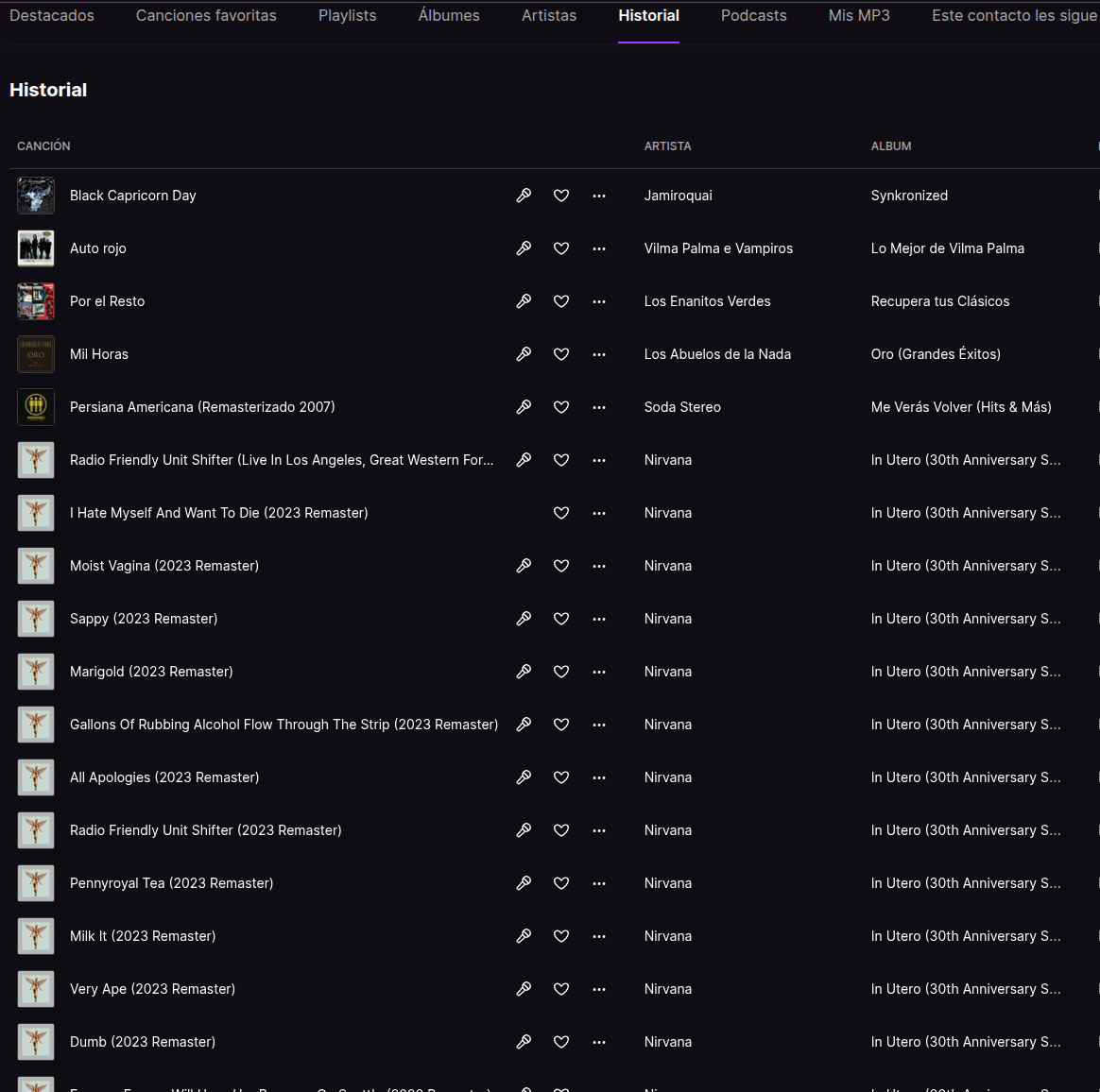Expand options for Mil Horas

pyautogui.click(x=598, y=354)
